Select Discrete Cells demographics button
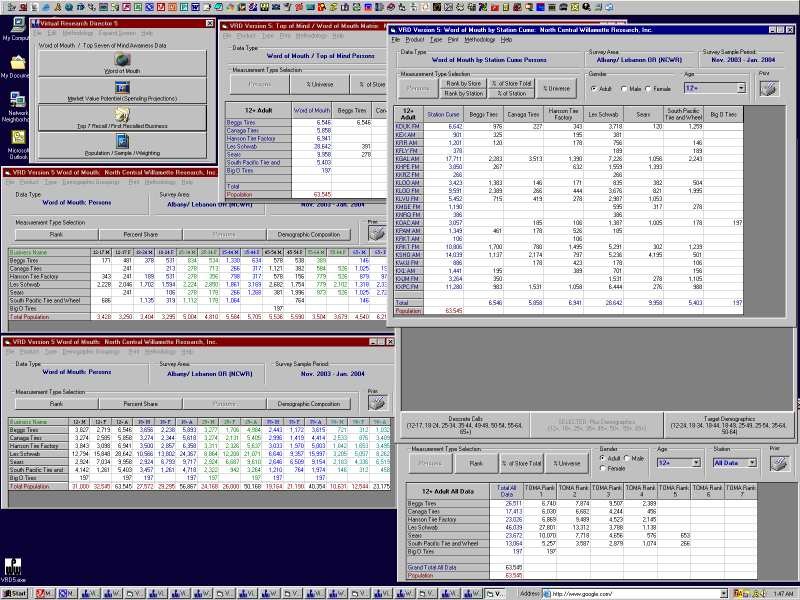This screenshot has height=600, width=800. tap(464, 425)
